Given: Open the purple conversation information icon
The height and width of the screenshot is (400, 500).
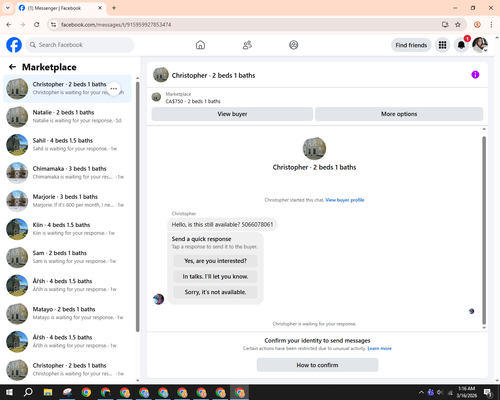Looking at the screenshot, I should (x=475, y=75).
